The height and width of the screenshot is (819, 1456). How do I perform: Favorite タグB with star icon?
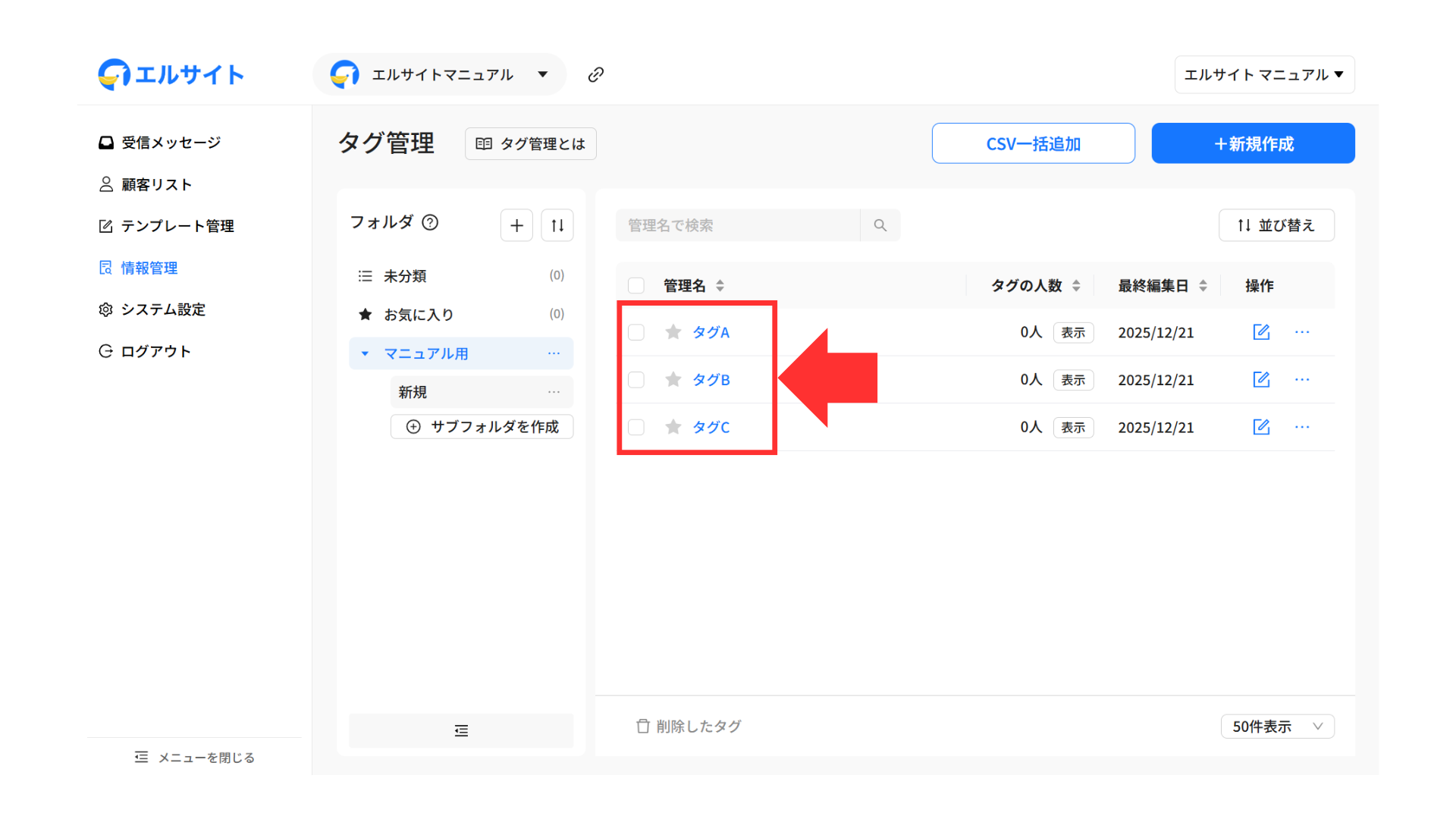(673, 379)
